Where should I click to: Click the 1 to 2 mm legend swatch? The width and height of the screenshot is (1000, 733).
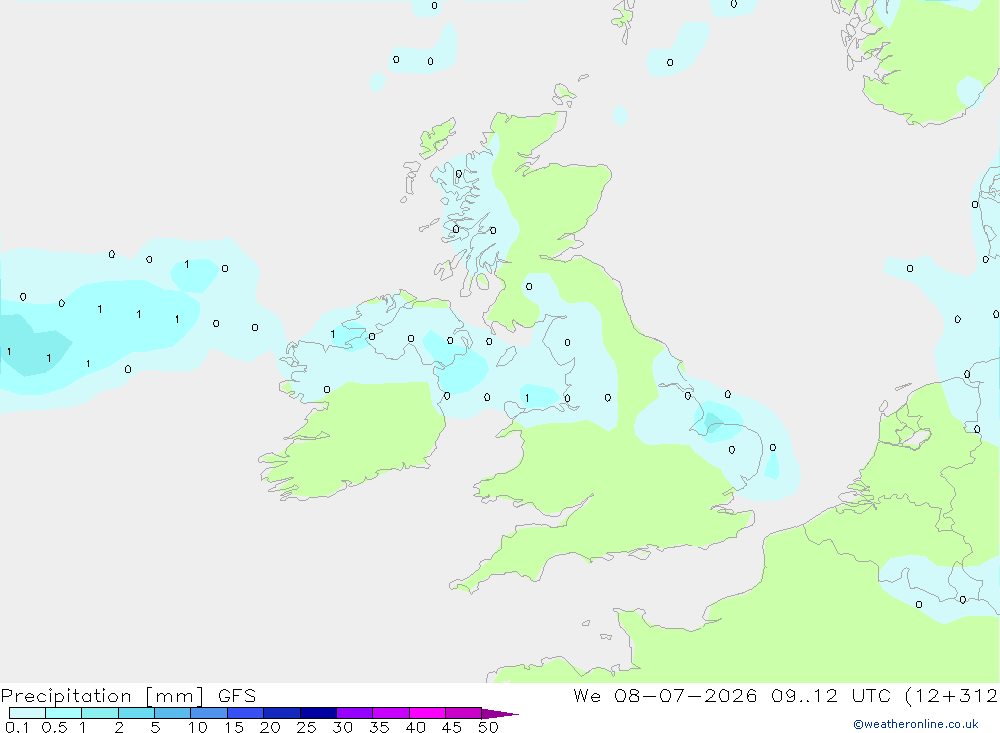[x=100, y=713]
